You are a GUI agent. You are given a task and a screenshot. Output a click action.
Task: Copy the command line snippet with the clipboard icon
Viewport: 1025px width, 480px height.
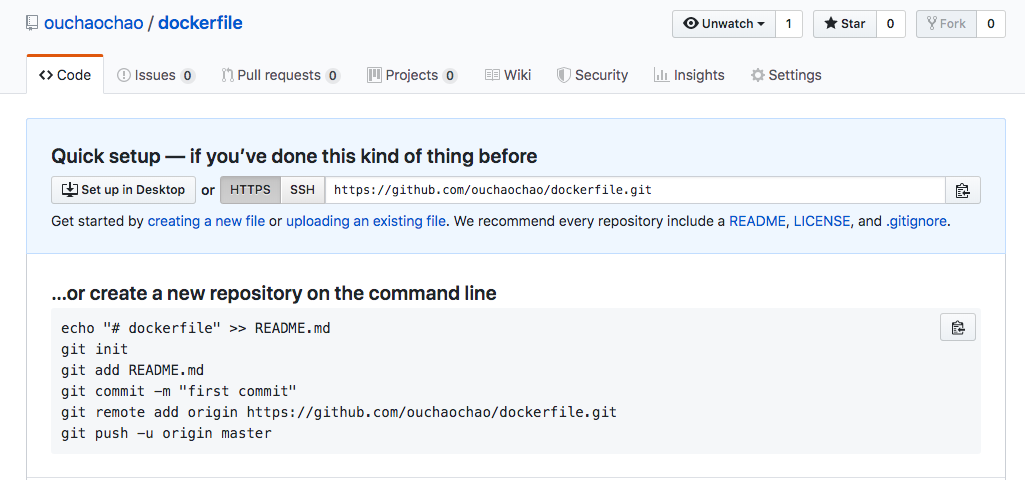[958, 327]
